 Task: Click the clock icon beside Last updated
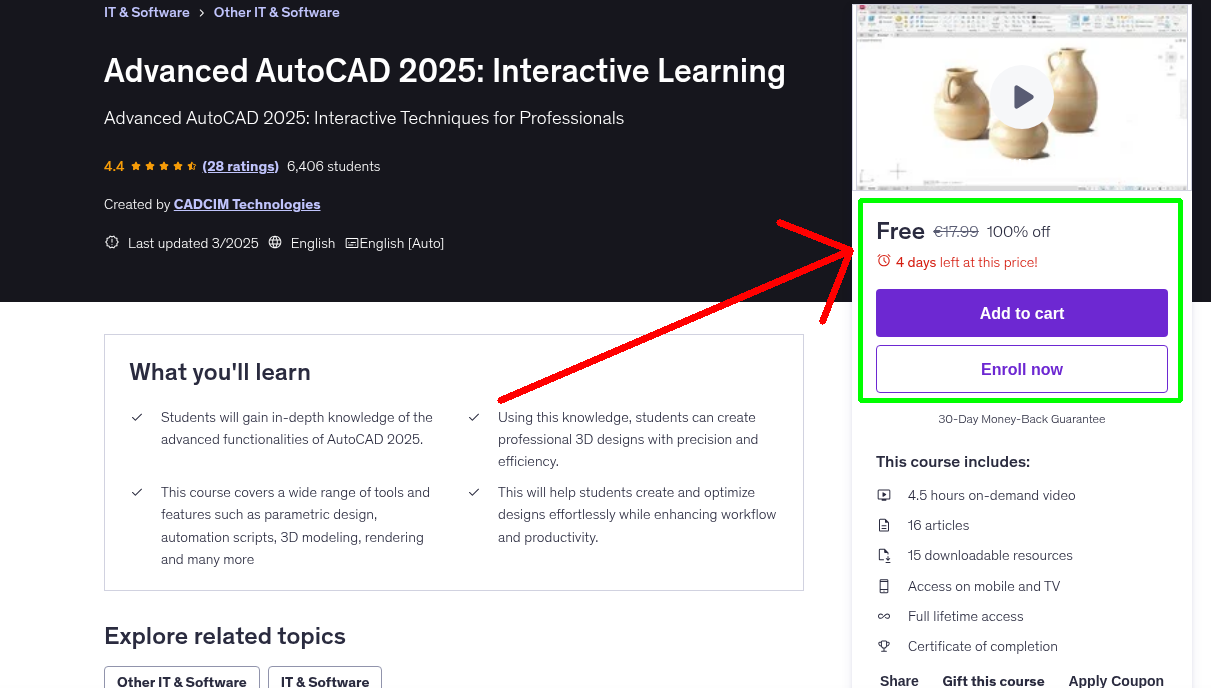[x=111, y=242]
